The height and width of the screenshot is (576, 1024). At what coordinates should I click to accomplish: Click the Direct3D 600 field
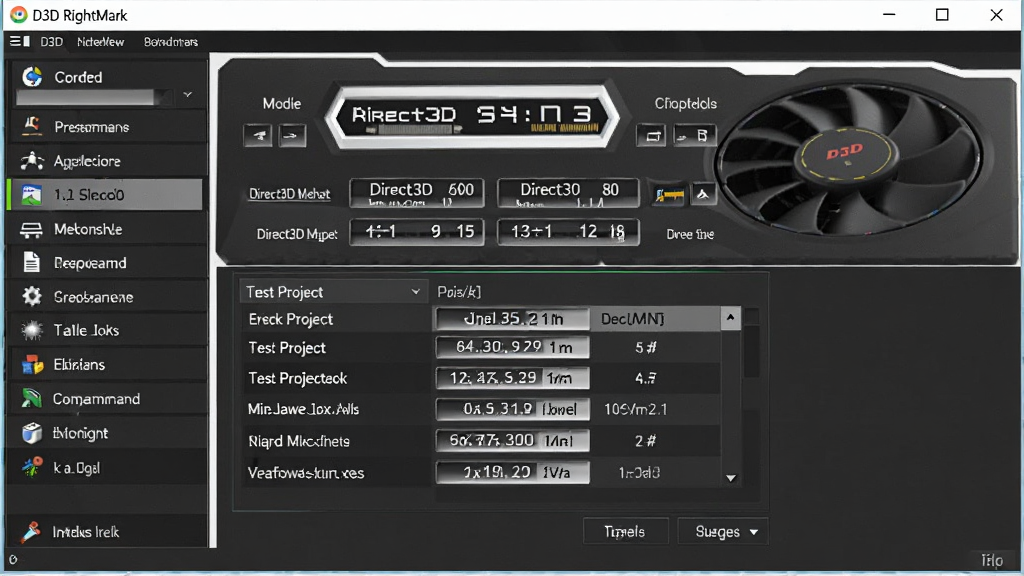click(x=417, y=193)
